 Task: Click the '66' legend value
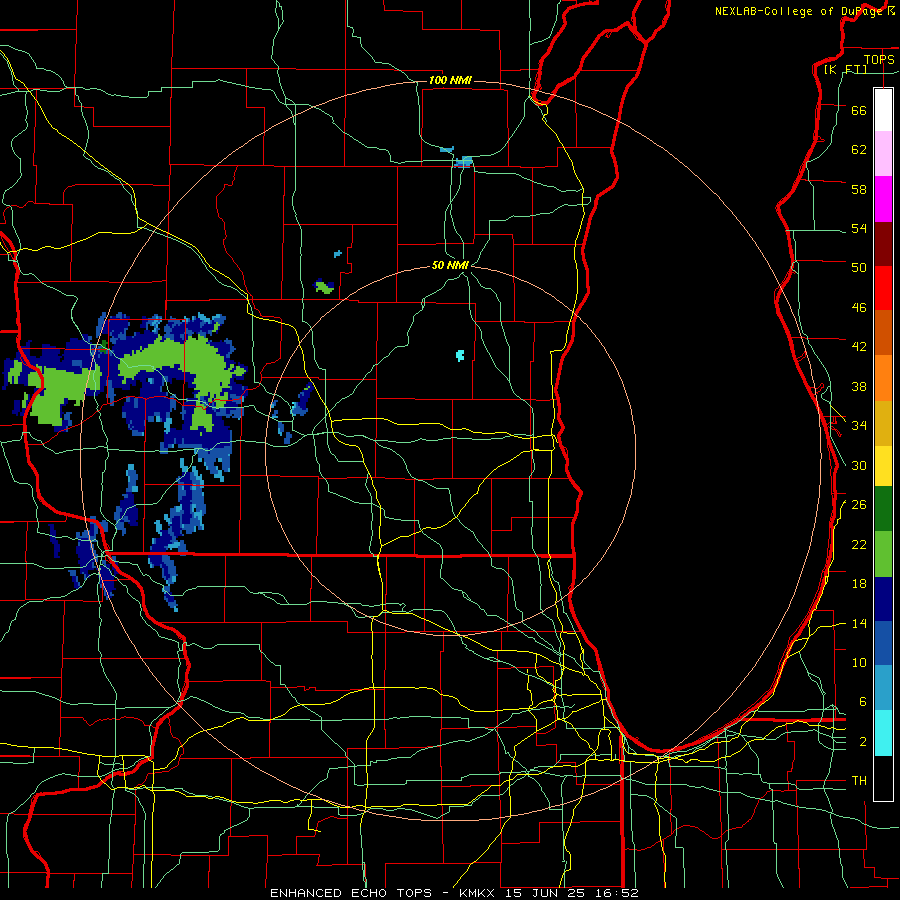859,110
